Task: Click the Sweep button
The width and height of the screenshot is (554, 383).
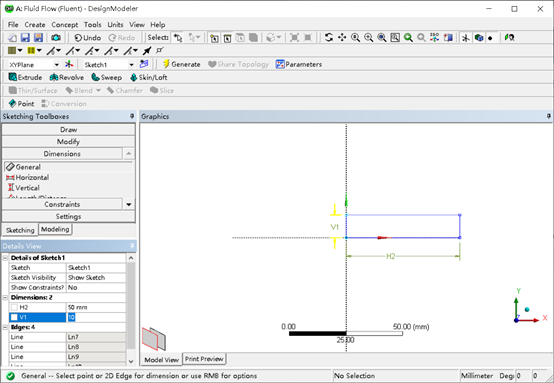Action: pos(106,77)
